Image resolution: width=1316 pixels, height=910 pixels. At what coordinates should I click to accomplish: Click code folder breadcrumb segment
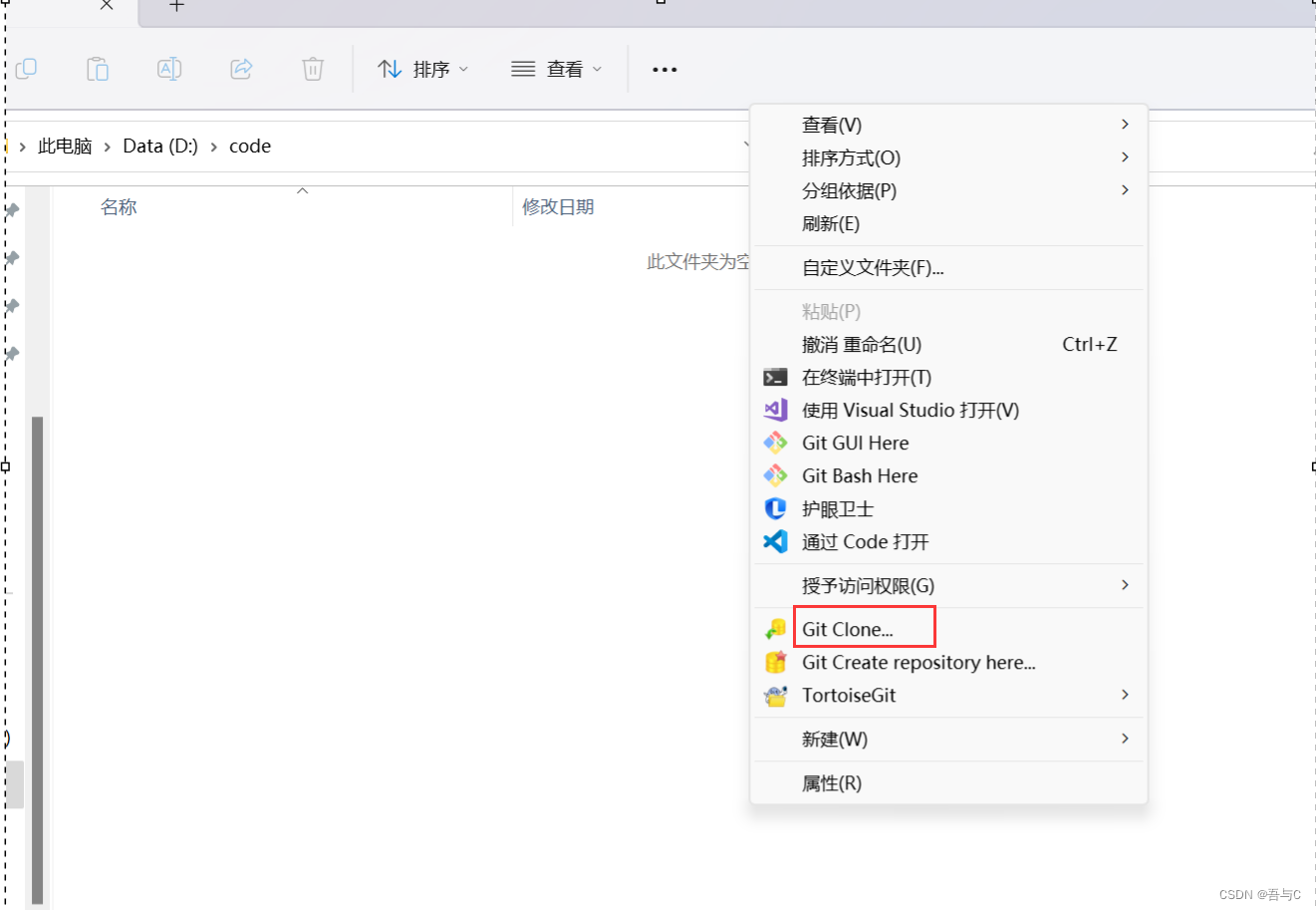pos(250,147)
